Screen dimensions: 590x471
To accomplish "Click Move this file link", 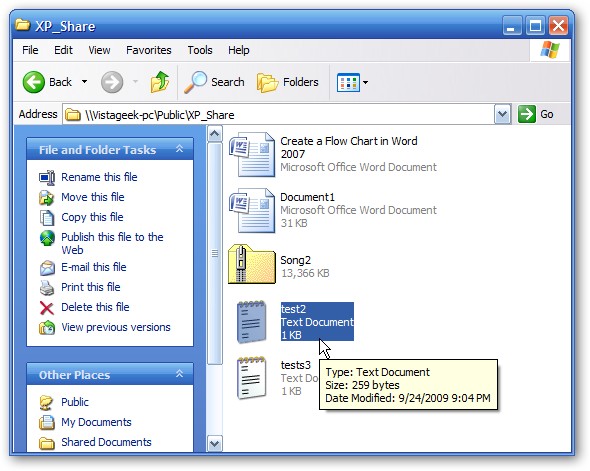I will [x=93, y=197].
